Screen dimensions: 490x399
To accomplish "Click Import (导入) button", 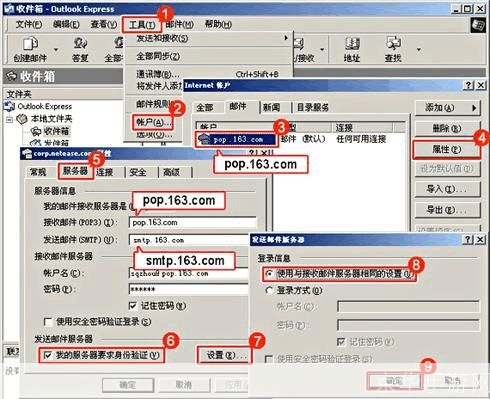I will pos(448,189).
